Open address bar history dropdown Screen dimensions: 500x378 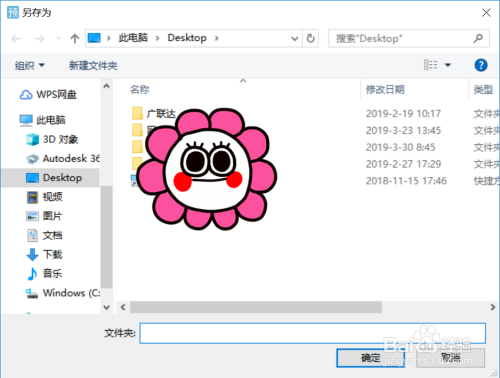click(x=294, y=39)
